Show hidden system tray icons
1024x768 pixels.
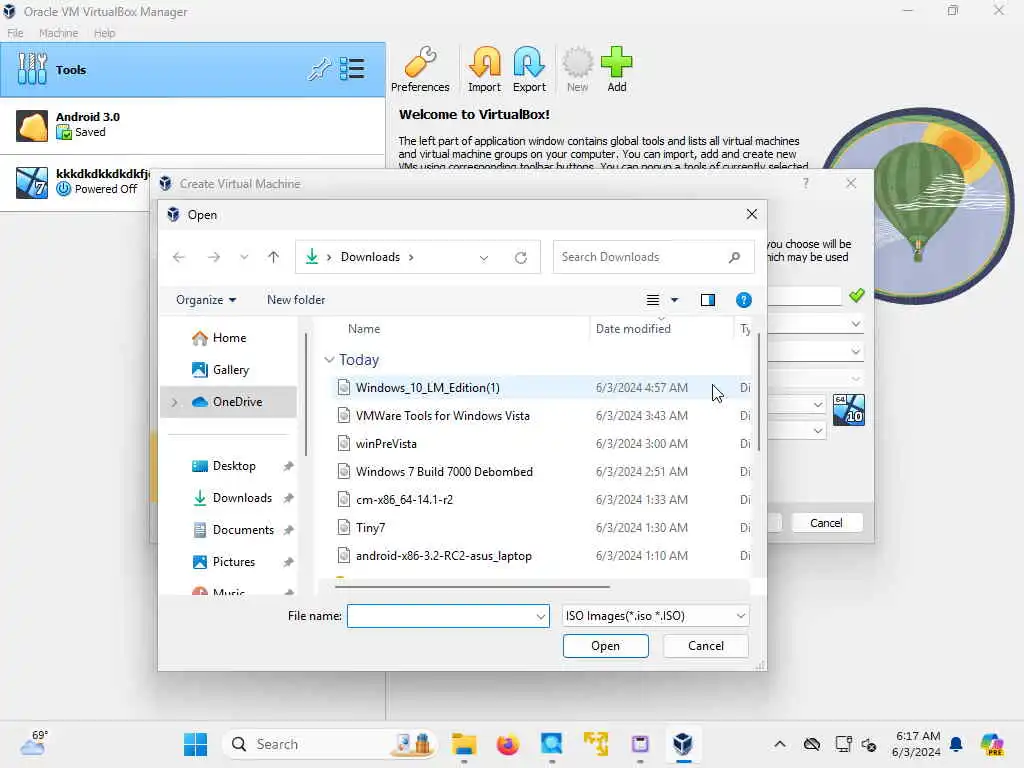click(780, 744)
